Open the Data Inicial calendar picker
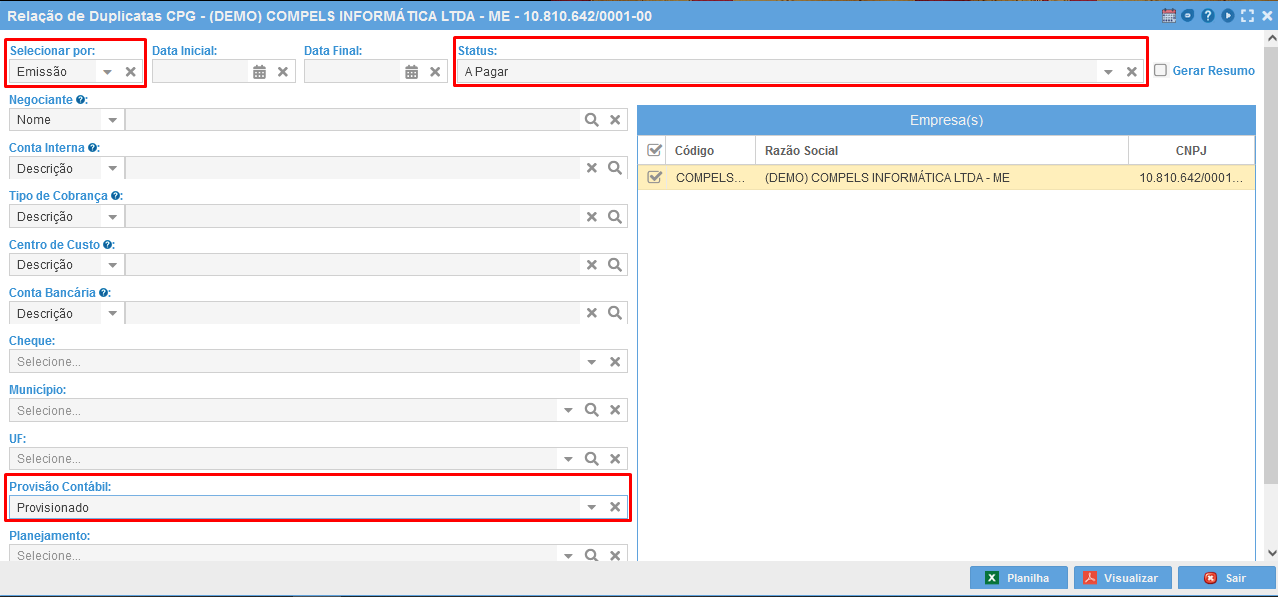Image resolution: width=1278 pixels, height=597 pixels. 259,71
